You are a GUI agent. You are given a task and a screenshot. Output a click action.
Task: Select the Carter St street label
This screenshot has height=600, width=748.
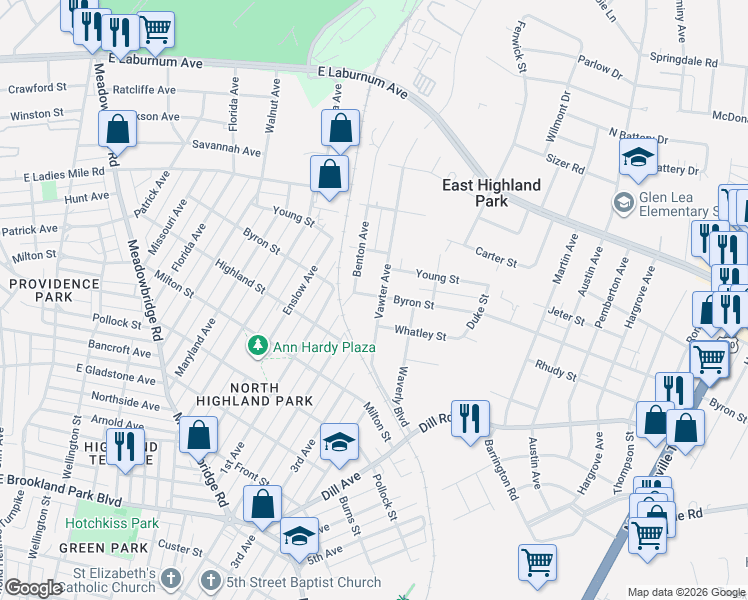point(496,257)
